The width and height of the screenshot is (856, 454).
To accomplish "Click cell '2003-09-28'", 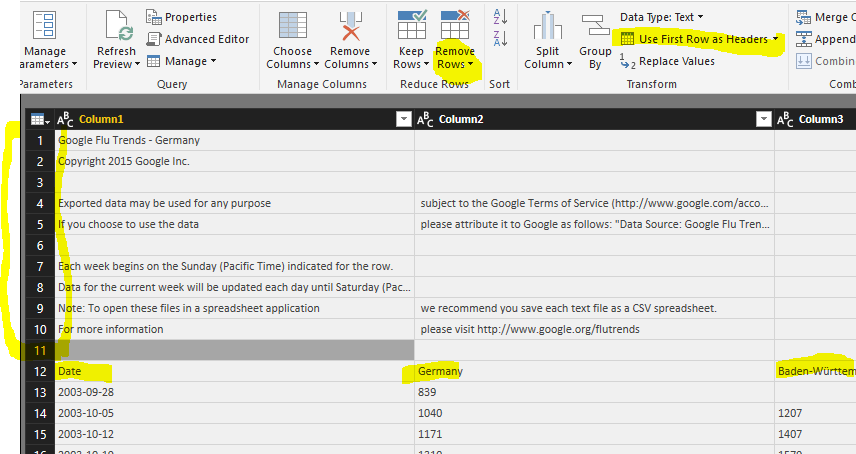I will tap(235, 392).
